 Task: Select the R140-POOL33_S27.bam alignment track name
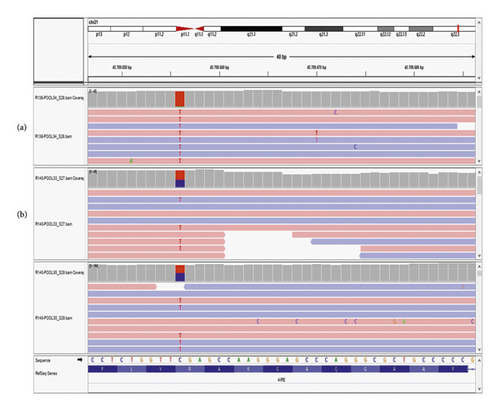[54, 224]
